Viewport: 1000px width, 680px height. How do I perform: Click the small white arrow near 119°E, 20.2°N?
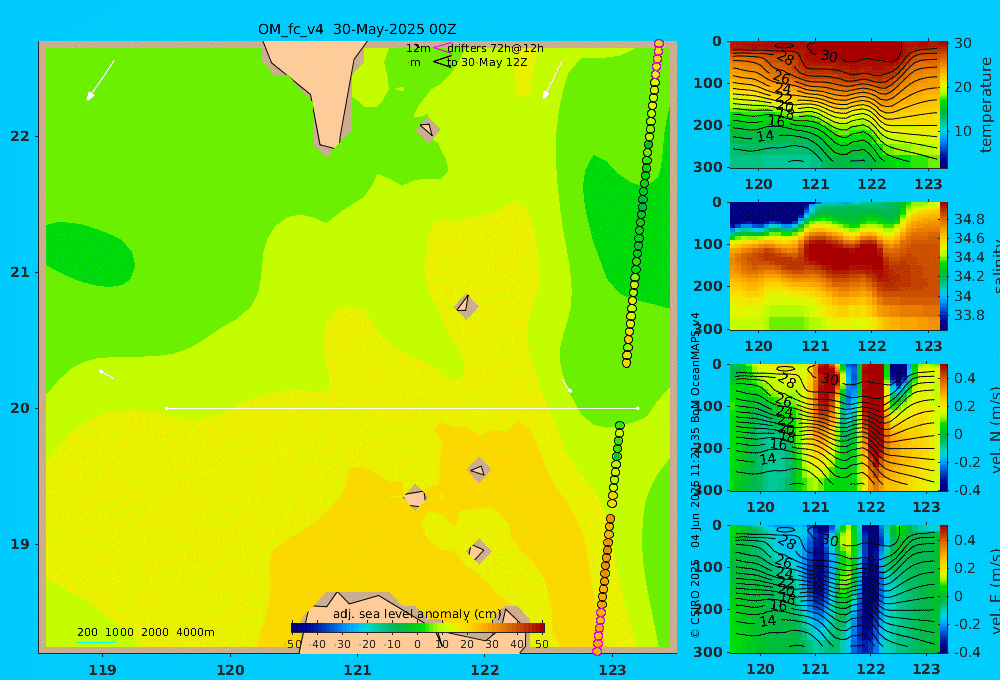click(x=106, y=374)
